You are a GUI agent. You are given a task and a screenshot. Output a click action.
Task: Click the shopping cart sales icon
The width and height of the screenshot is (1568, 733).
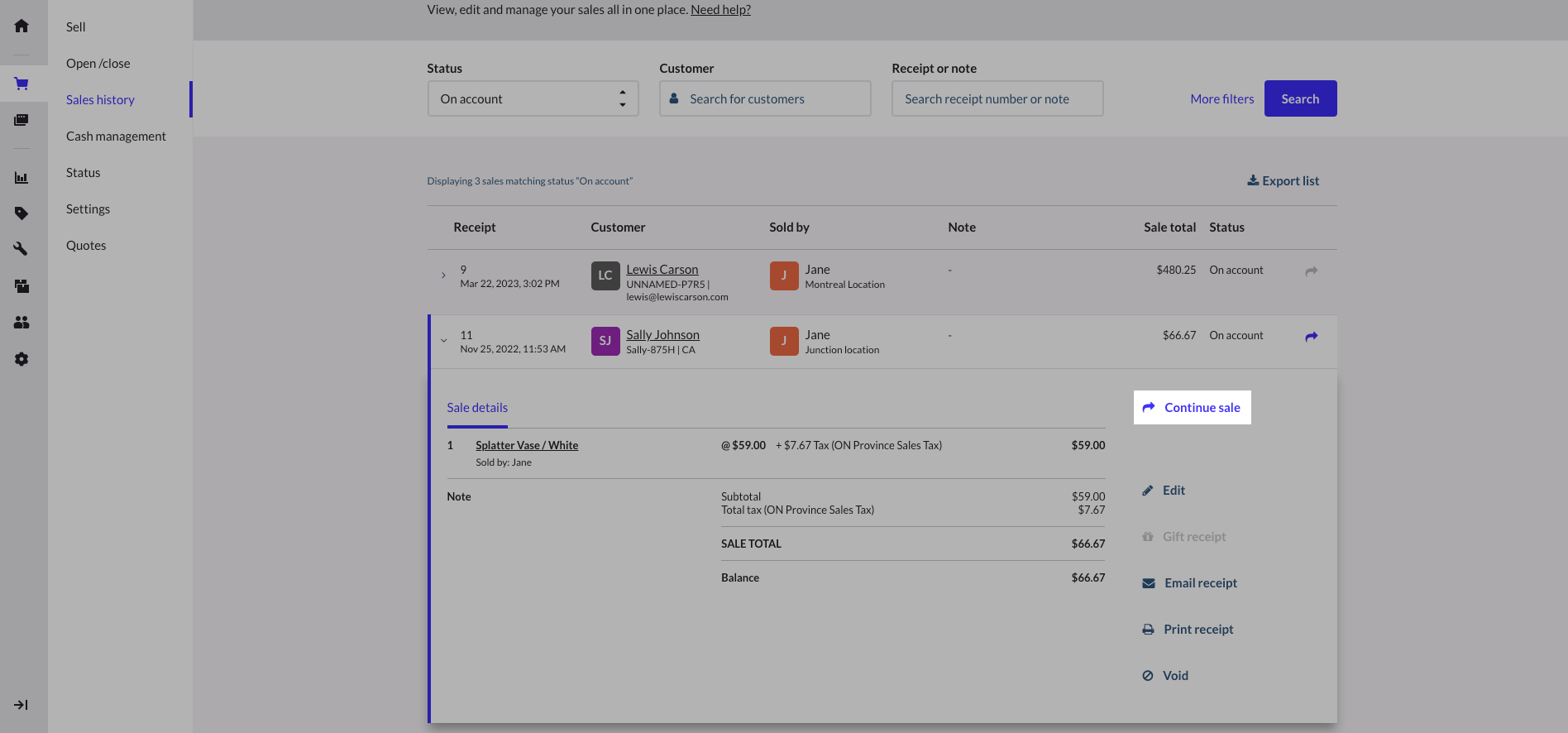click(22, 84)
